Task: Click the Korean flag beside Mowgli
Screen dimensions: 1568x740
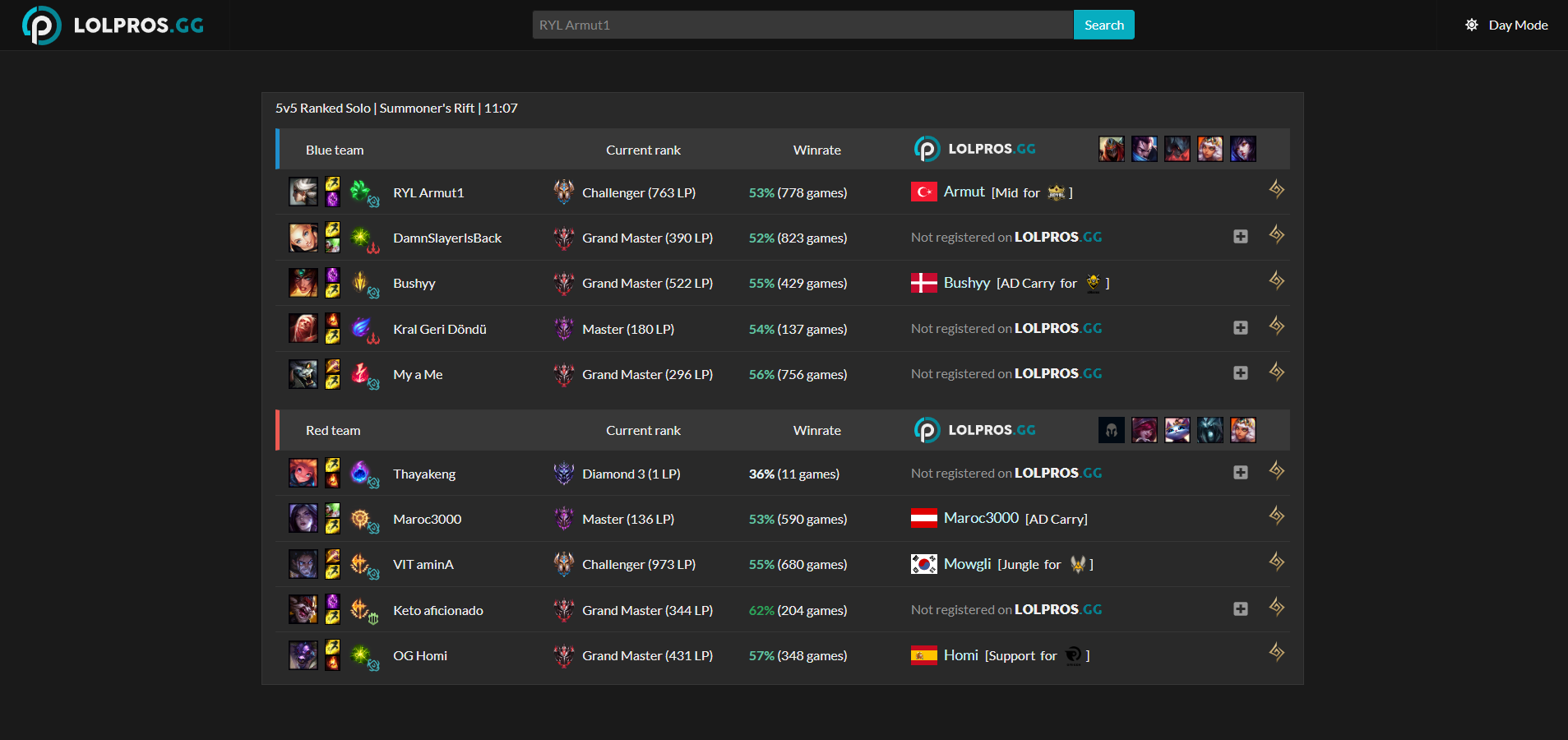Action: coord(924,564)
